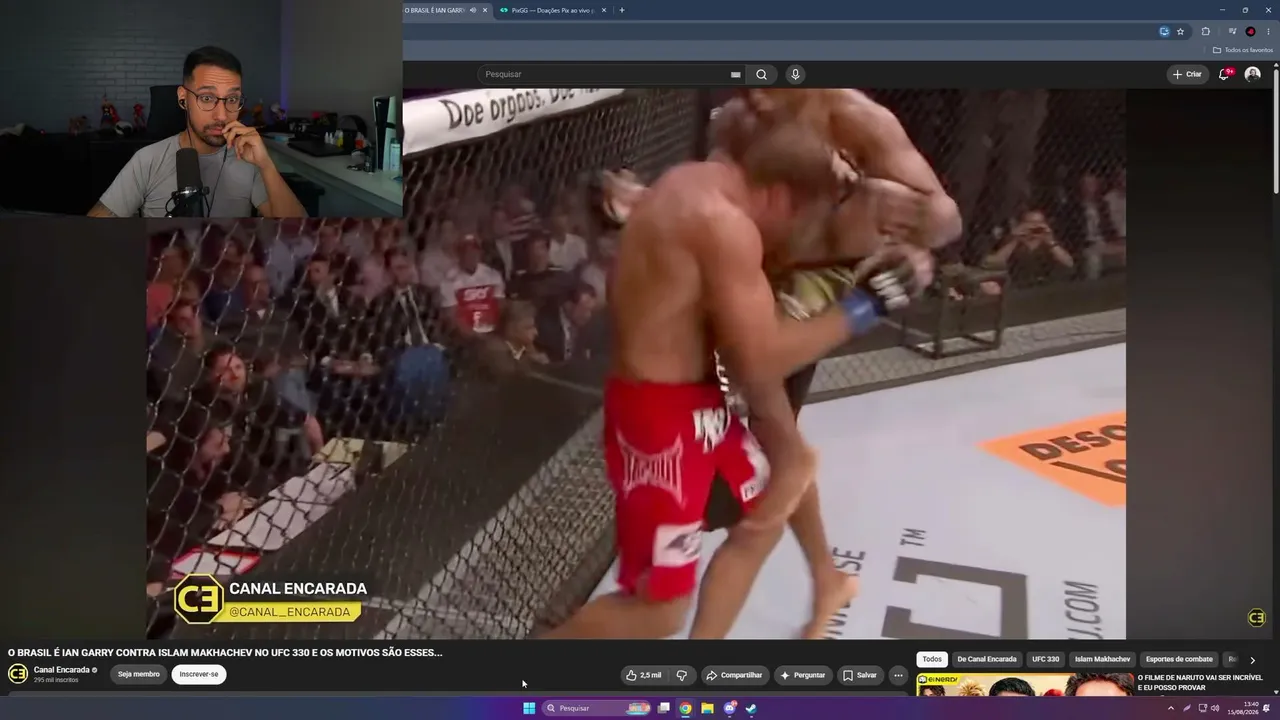Subscribe with the 'Inscrever-se' button

pos(199,674)
